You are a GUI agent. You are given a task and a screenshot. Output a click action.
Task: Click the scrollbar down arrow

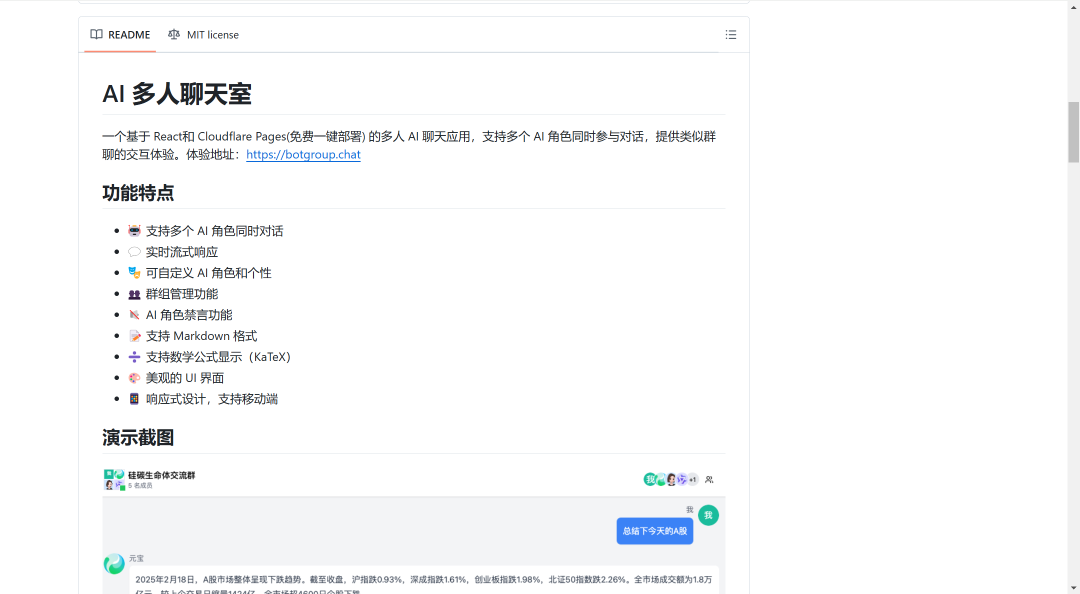coord(1074,588)
